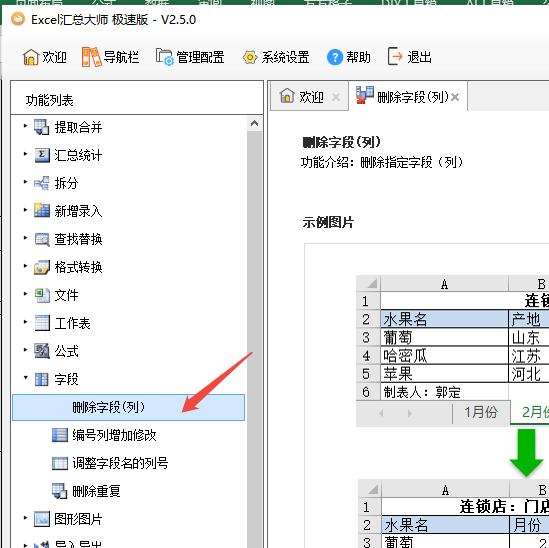Open 系统设置 gear icon
The image size is (549, 548).
(x=250, y=57)
